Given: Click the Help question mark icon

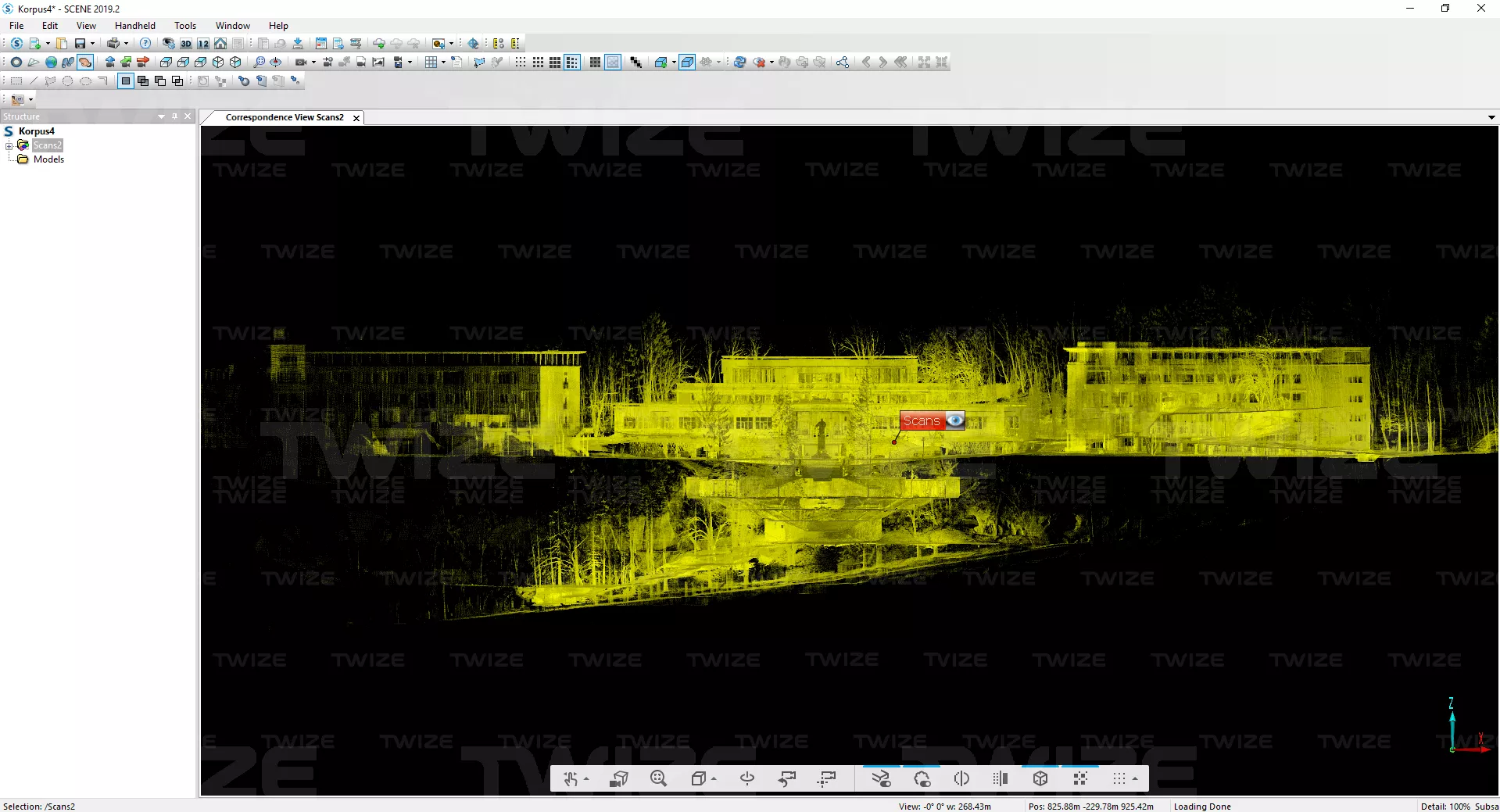Looking at the screenshot, I should point(145,44).
